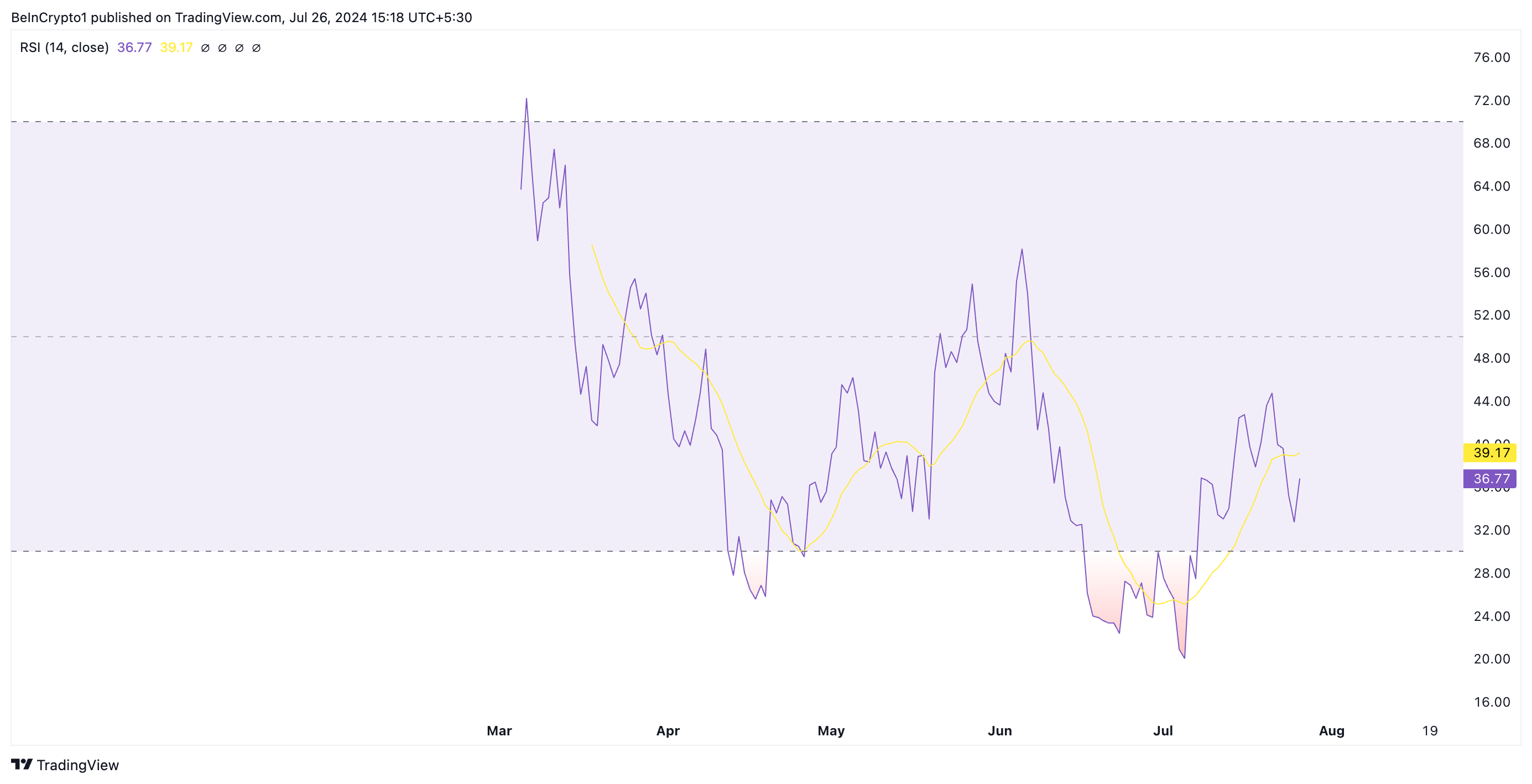The height and width of the screenshot is (784, 1532).
Task: Click the 76.00 value on price scale
Action: click(1492, 58)
